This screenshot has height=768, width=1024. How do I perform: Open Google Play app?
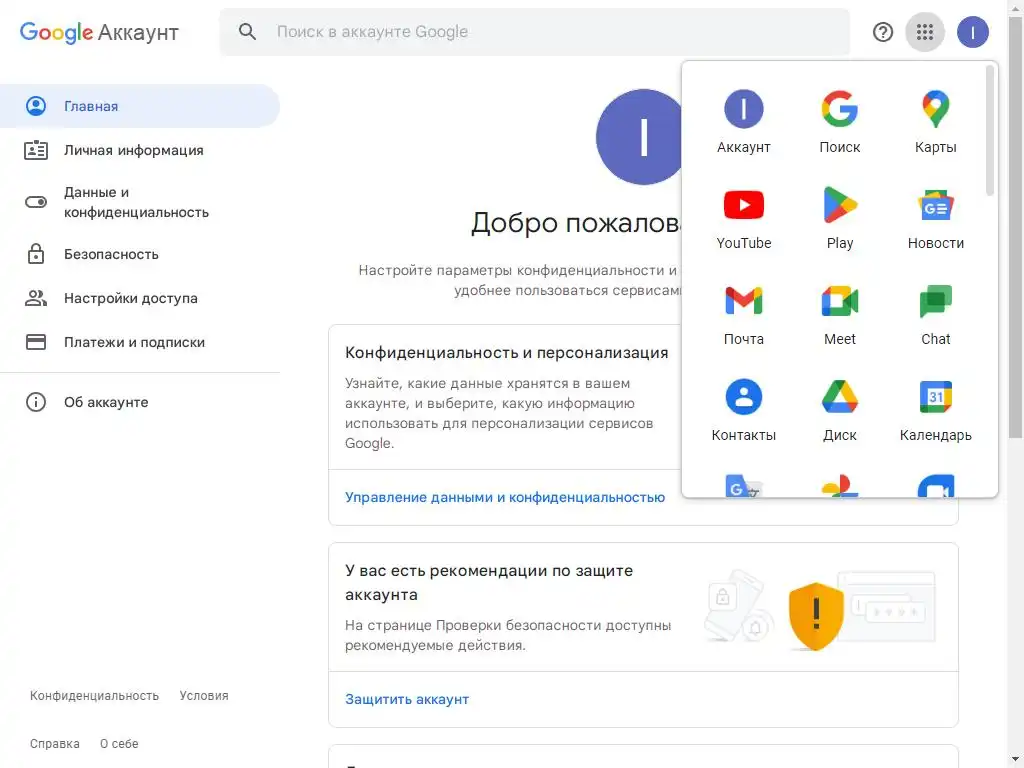point(839,217)
